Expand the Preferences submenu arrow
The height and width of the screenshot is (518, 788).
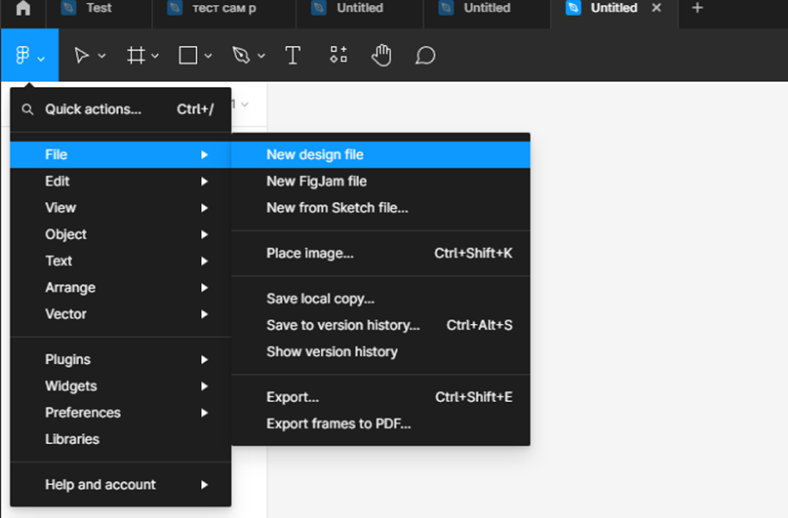[204, 413]
